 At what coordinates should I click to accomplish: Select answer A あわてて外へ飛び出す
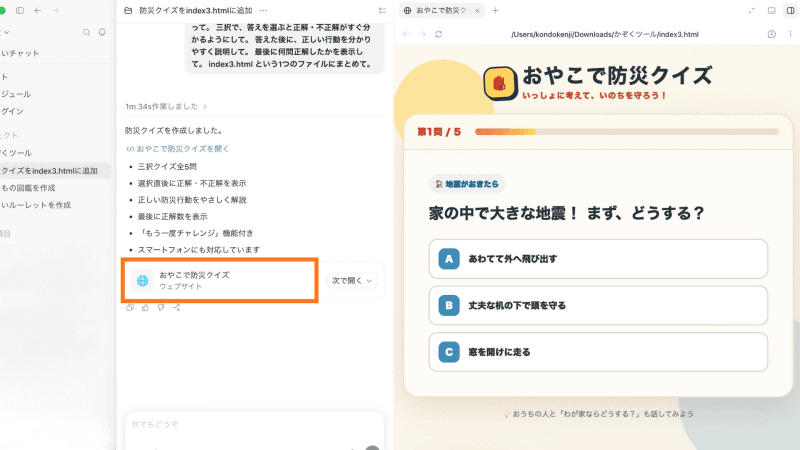(598, 259)
